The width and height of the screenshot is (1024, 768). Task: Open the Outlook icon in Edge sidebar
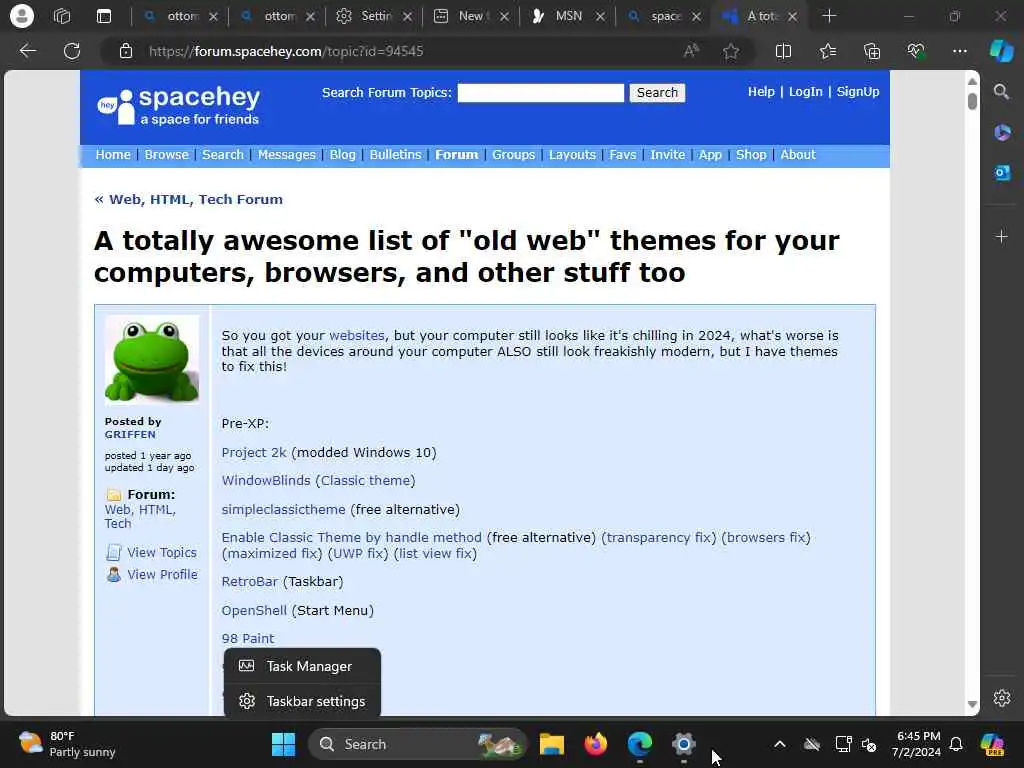pyautogui.click(x=1002, y=172)
